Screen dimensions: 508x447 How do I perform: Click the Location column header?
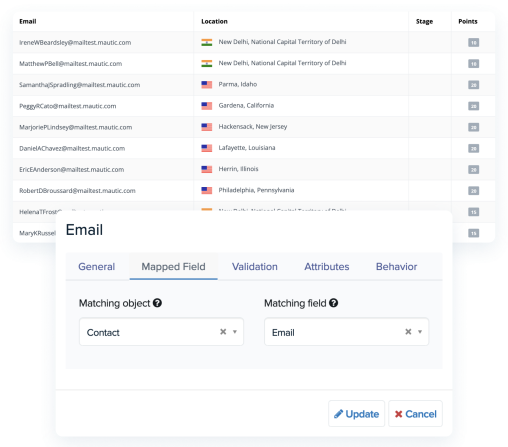point(214,21)
